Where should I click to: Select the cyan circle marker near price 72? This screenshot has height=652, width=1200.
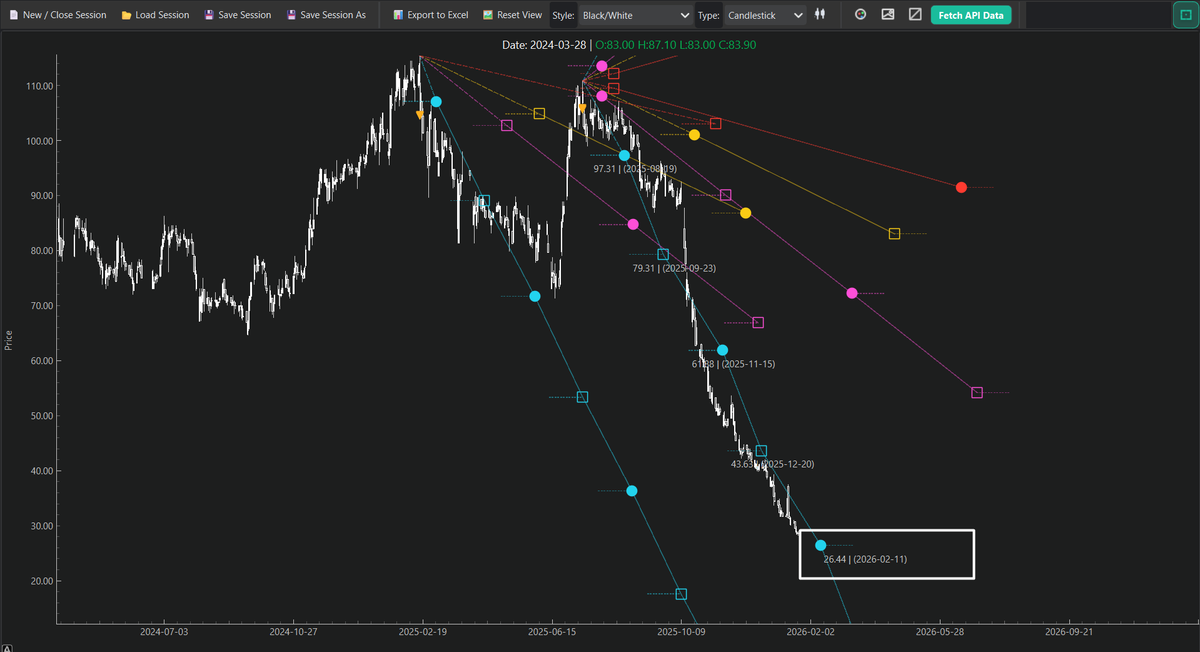534,296
